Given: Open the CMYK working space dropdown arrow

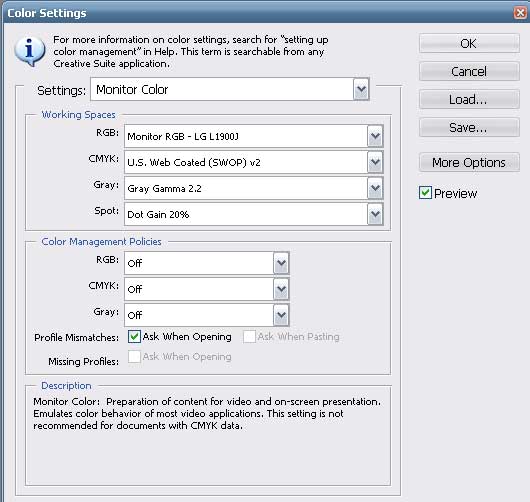Looking at the screenshot, I should click(x=375, y=162).
